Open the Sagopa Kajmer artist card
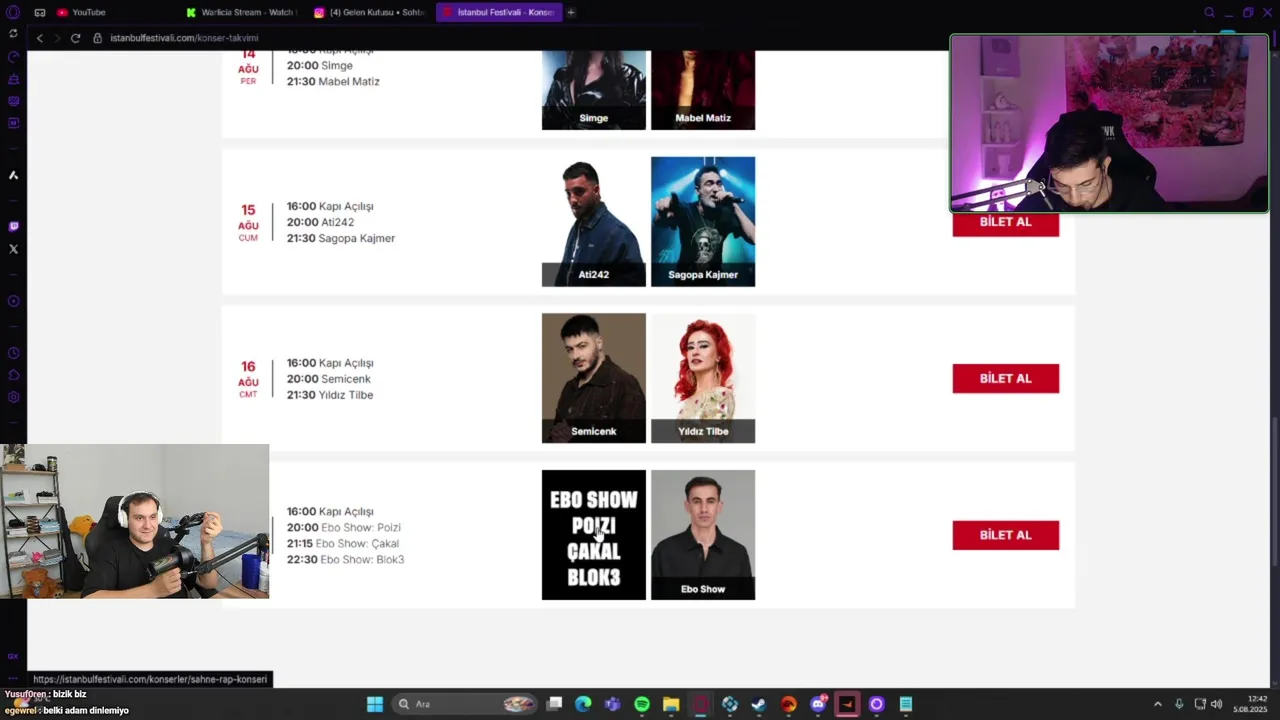 (703, 222)
